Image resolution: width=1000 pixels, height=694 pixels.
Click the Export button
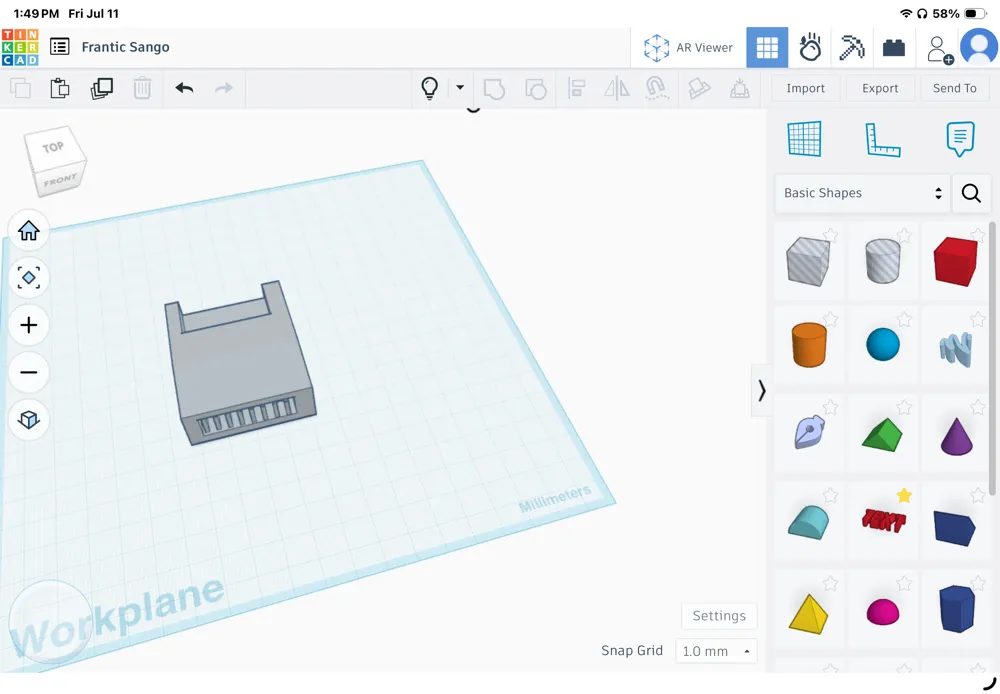879,88
